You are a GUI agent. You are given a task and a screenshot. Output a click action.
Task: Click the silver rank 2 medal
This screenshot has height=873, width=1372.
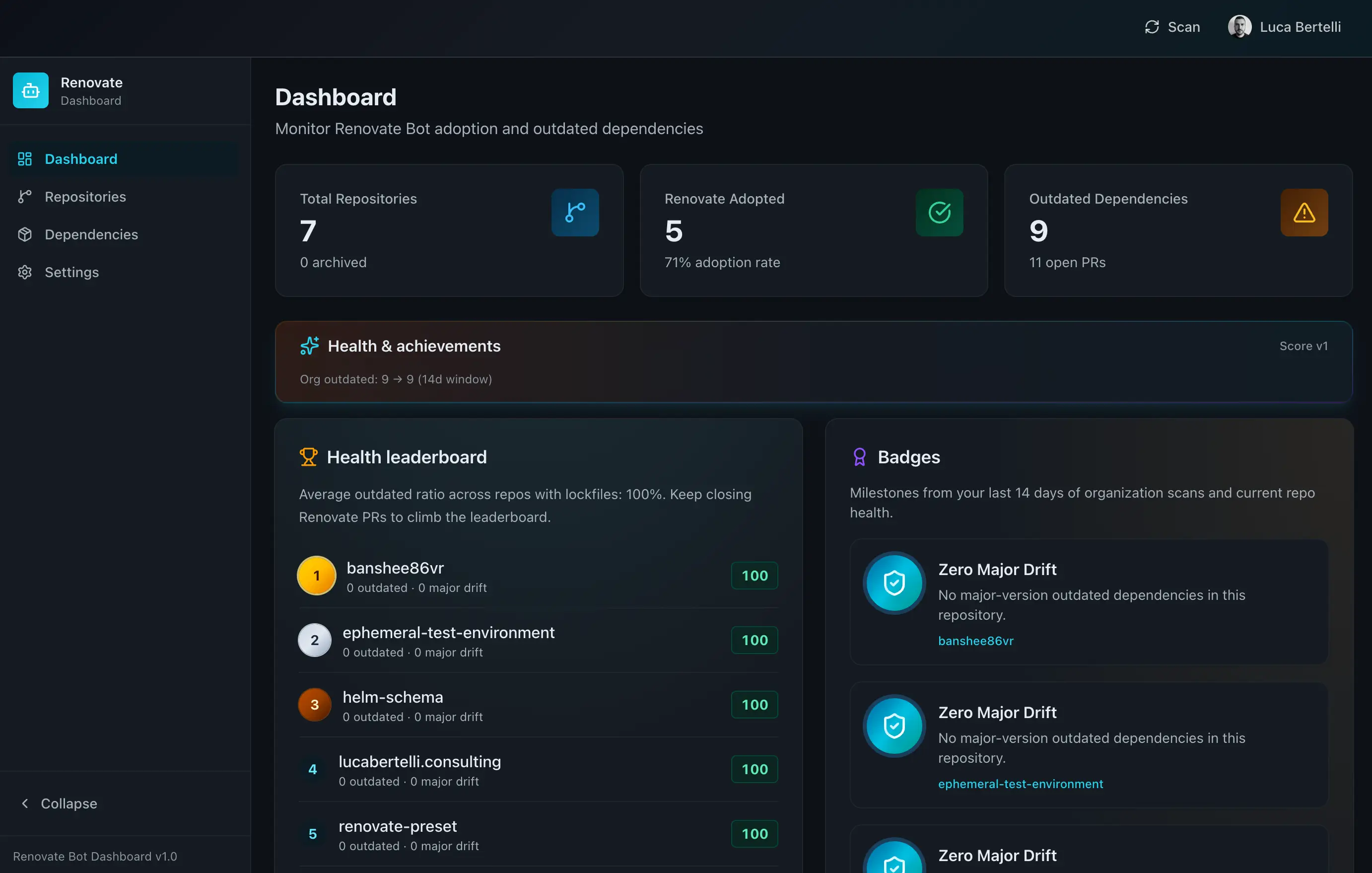pos(315,640)
